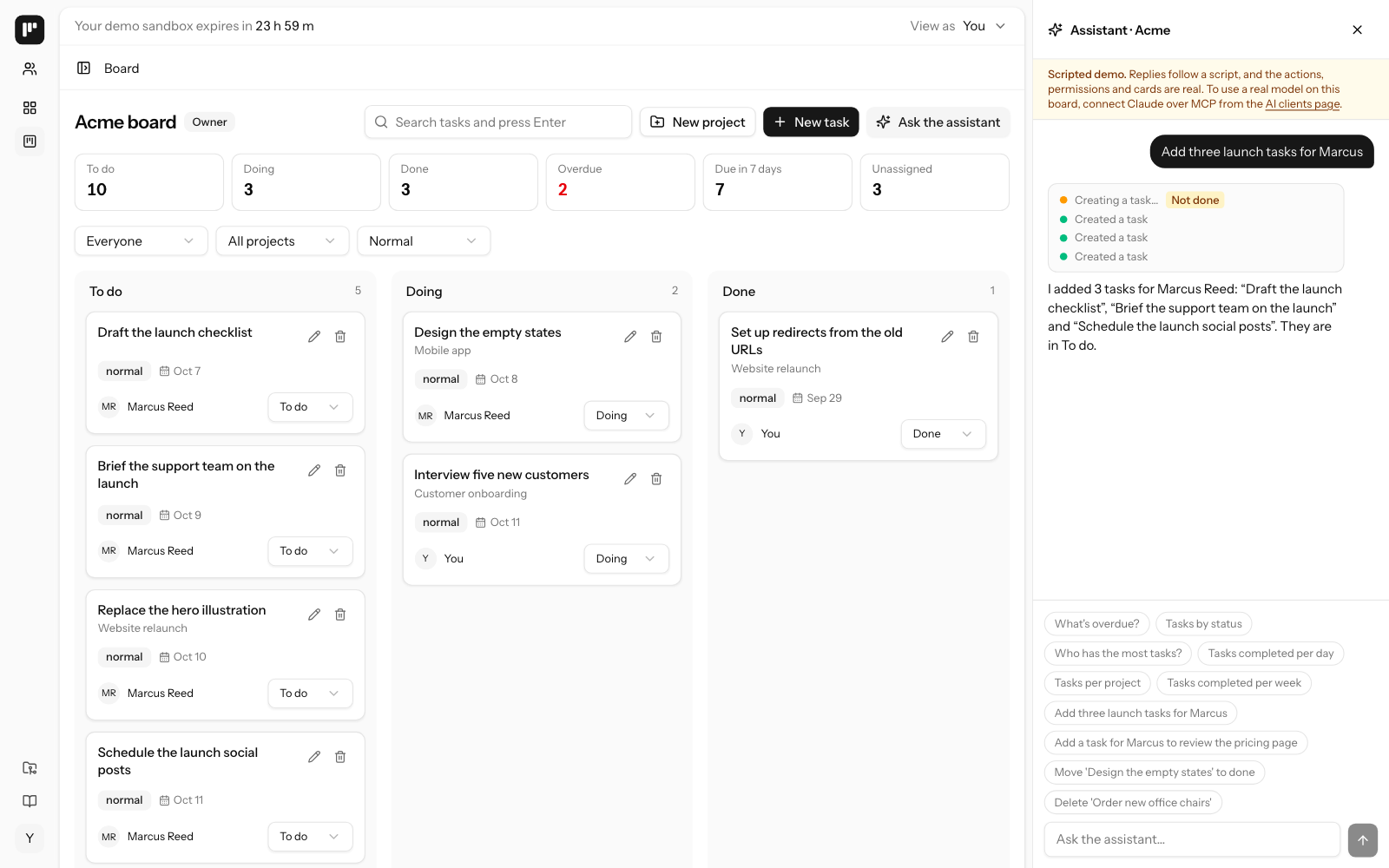Screen dimensions: 1389x868
Task: Click Ask the assistant button
Action: pos(938,122)
